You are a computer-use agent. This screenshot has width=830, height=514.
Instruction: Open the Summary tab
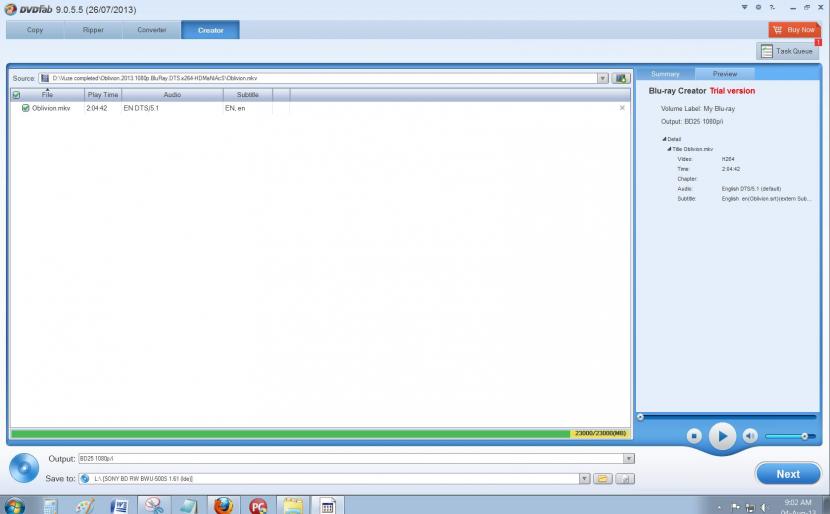click(665, 74)
